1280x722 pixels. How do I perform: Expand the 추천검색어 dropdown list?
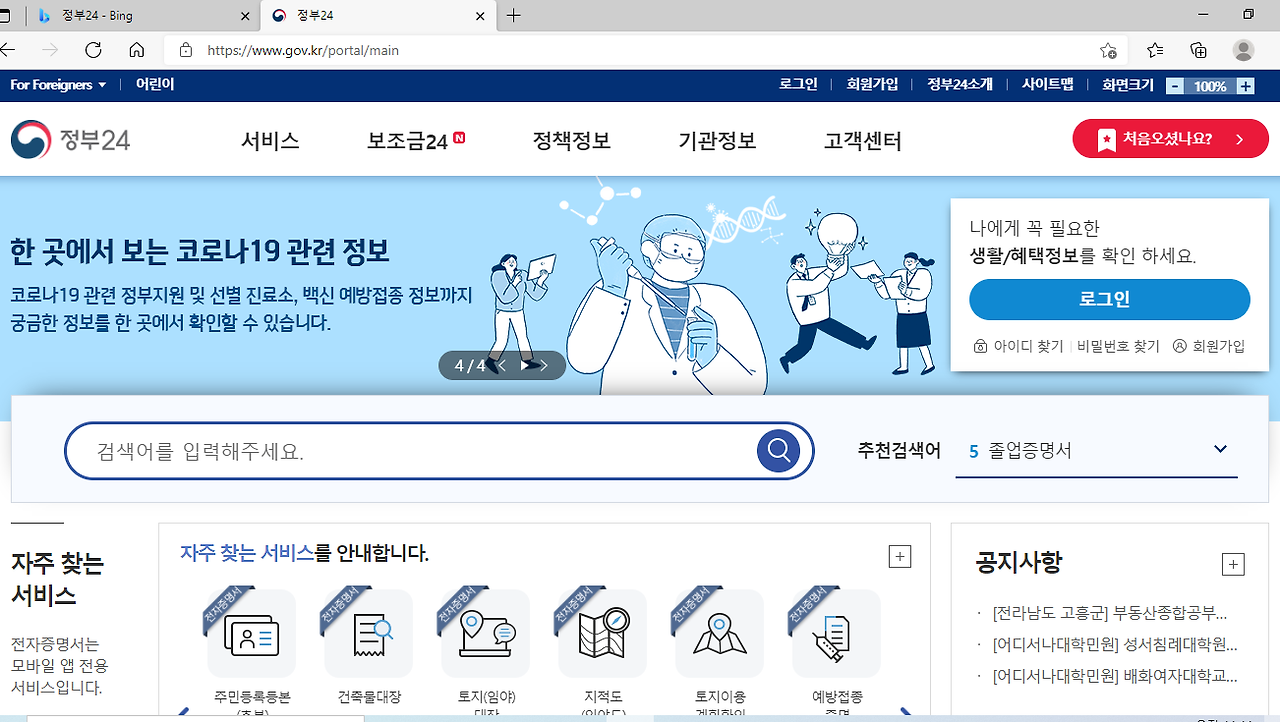[1220, 450]
